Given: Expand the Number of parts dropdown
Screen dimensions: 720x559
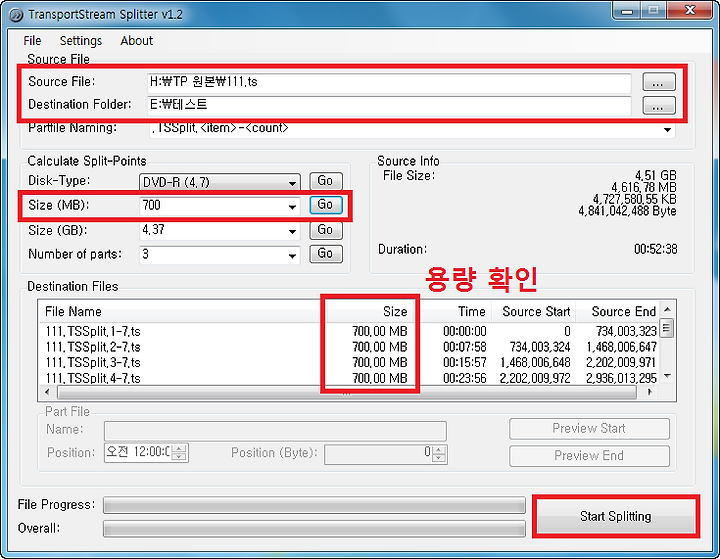Looking at the screenshot, I should tap(292, 256).
